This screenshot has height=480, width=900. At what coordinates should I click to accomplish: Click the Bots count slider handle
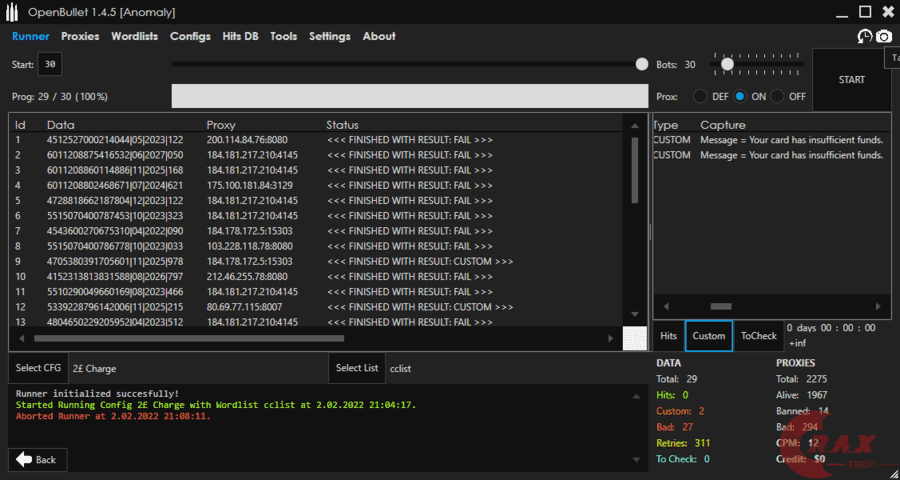tap(727, 64)
